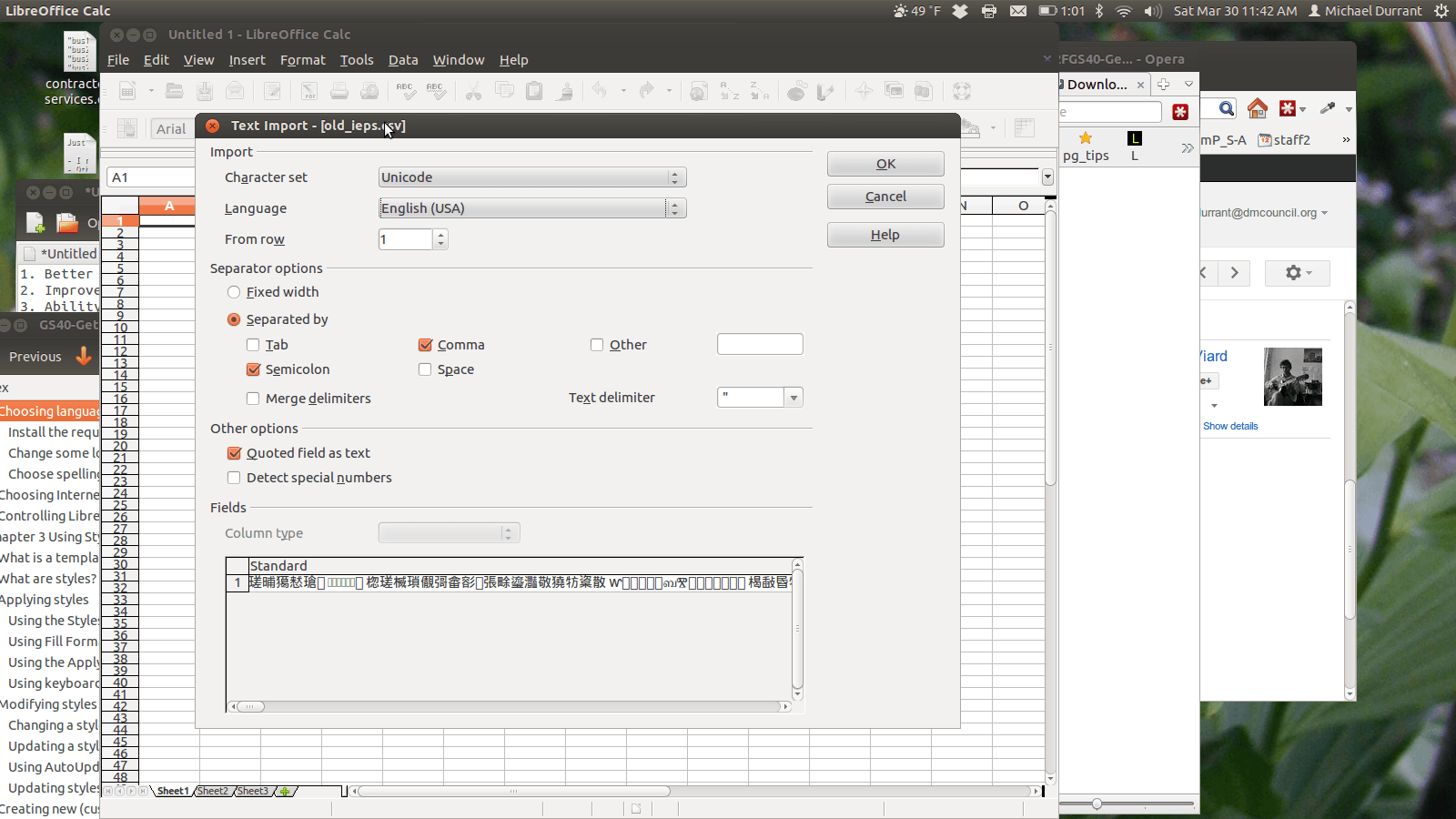The height and width of the screenshot is (819, 1456).
Task: Switch to Sheet2 tab
Action: [213, 791]
